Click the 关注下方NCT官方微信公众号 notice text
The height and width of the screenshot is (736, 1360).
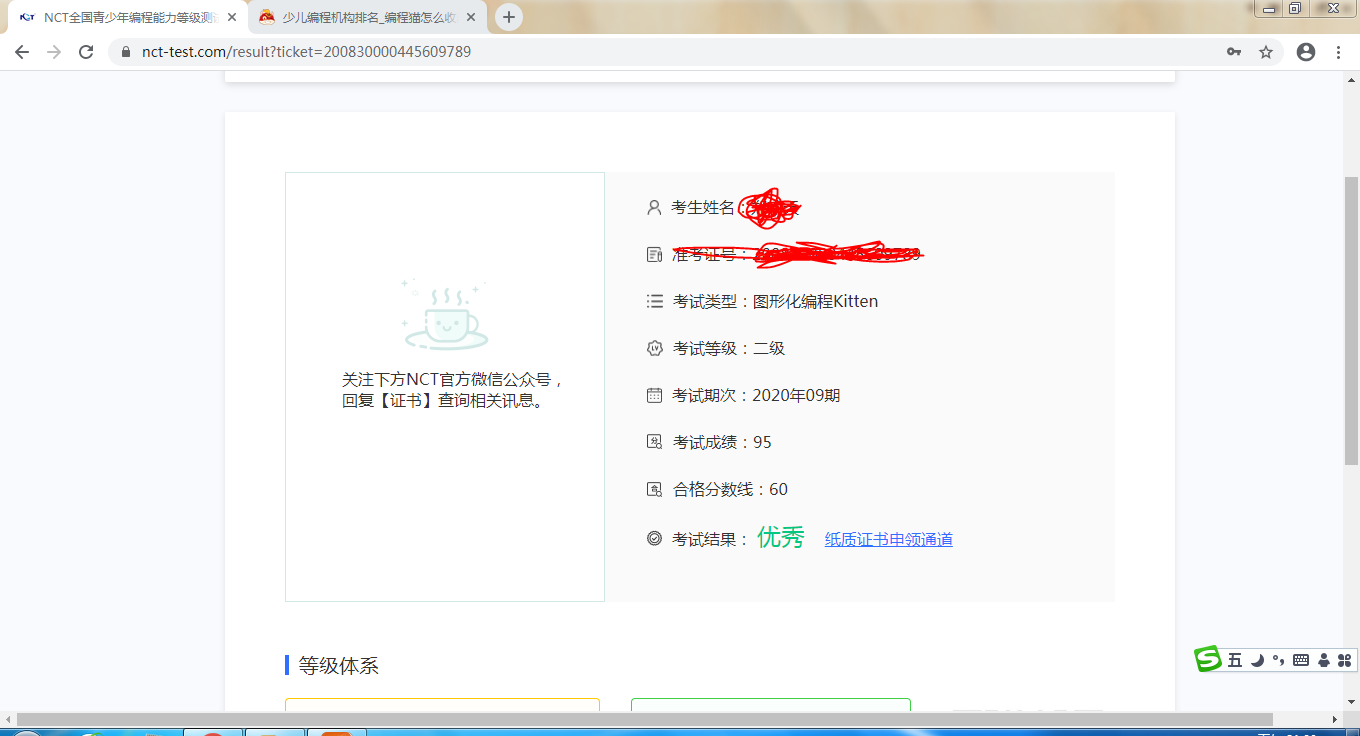click(x=454, y=380)
